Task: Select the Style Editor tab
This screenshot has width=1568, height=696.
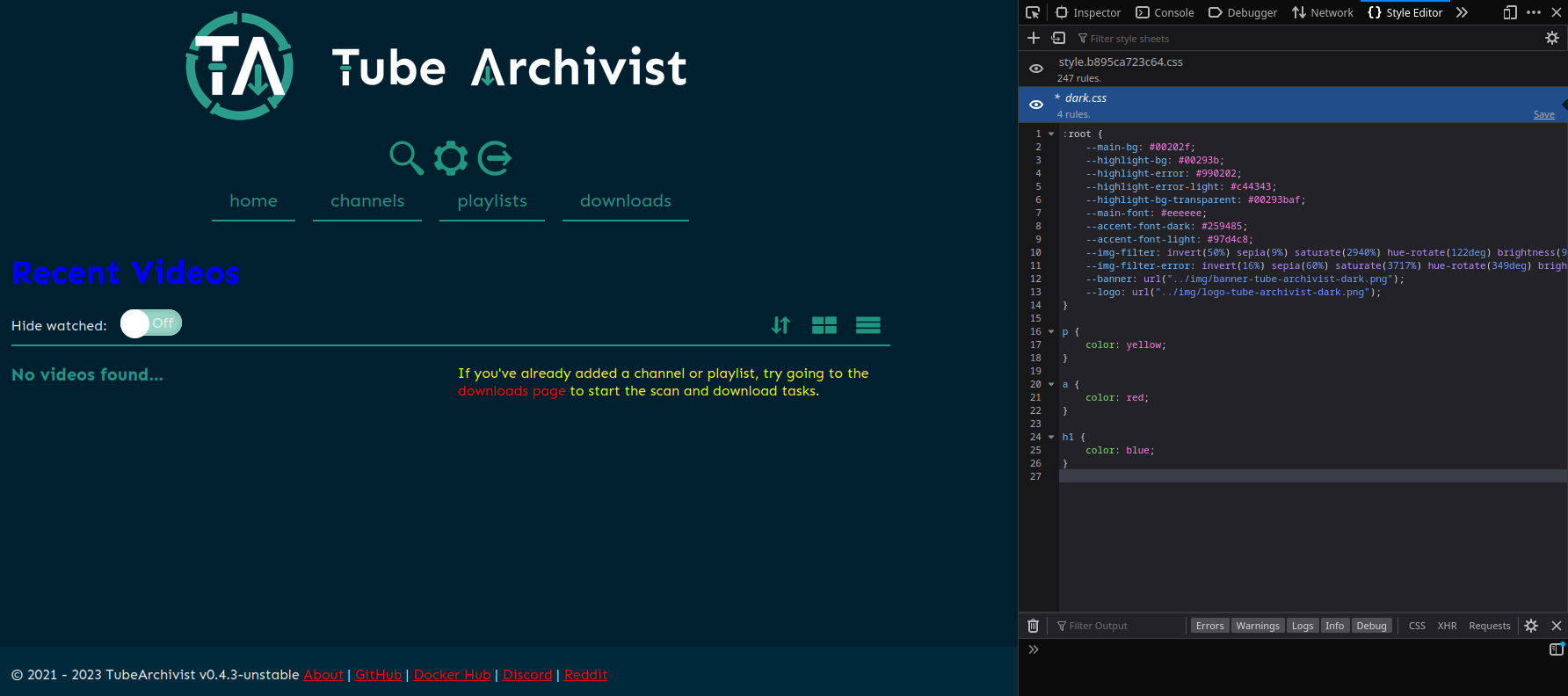Action: [x=1405, y=12]
